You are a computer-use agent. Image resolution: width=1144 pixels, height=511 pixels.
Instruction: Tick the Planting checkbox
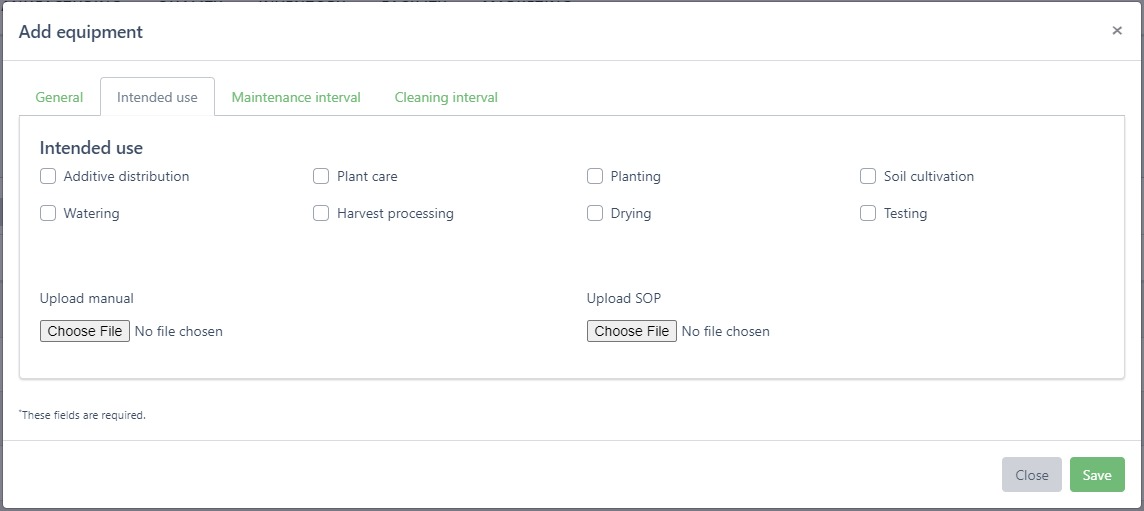coord(595,176)
